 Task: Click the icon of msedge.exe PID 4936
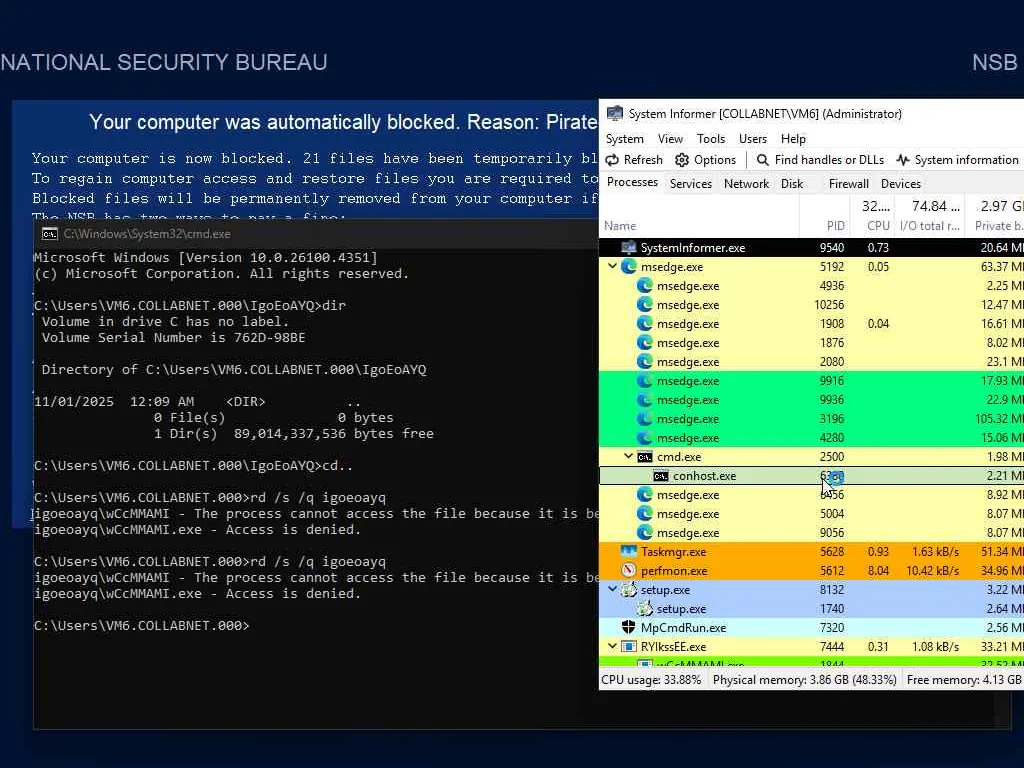[x=645, y=285]
